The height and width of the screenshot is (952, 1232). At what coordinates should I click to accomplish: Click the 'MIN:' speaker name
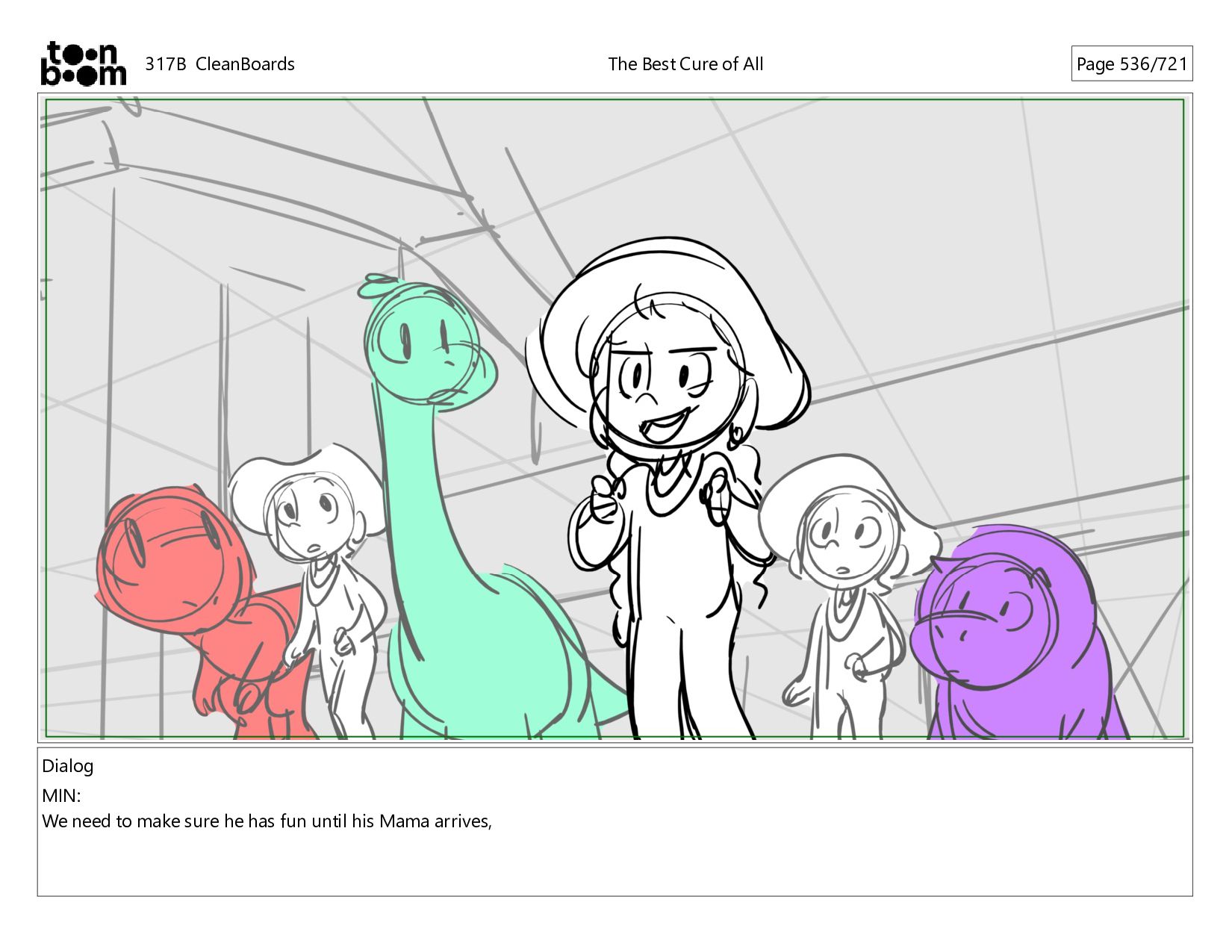(61, 796)
